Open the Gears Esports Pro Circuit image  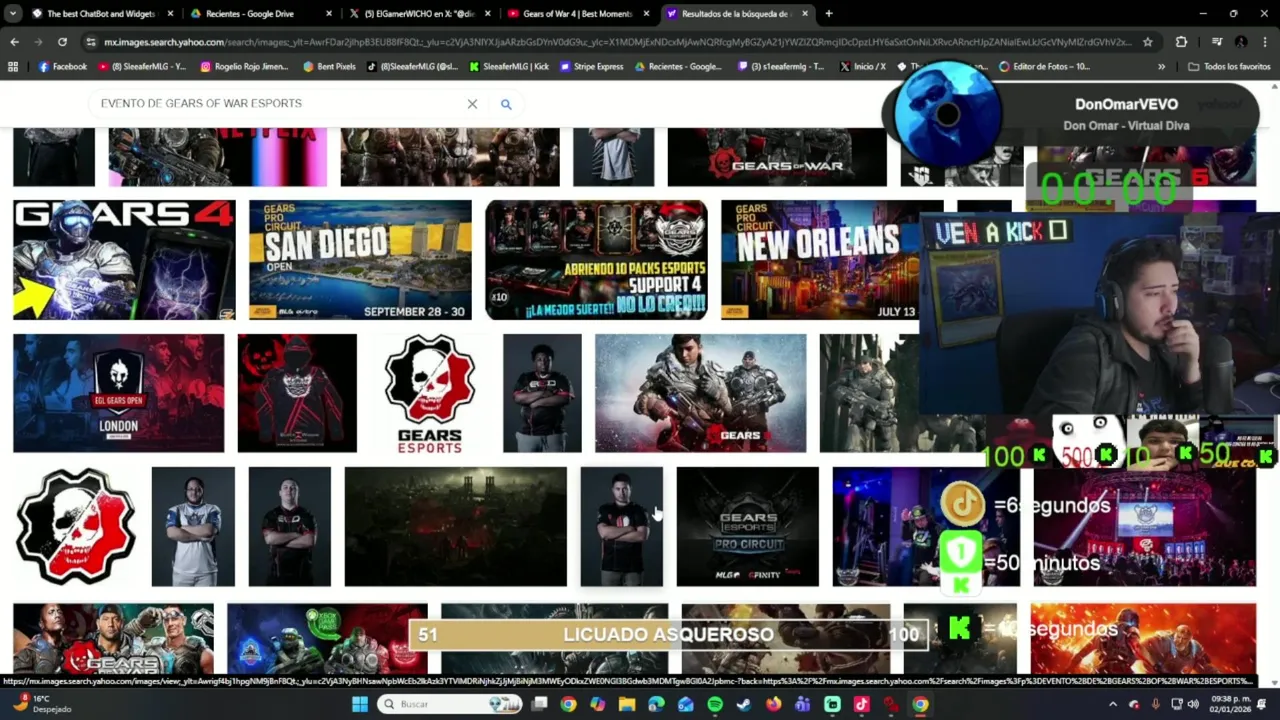click(747, 526)
